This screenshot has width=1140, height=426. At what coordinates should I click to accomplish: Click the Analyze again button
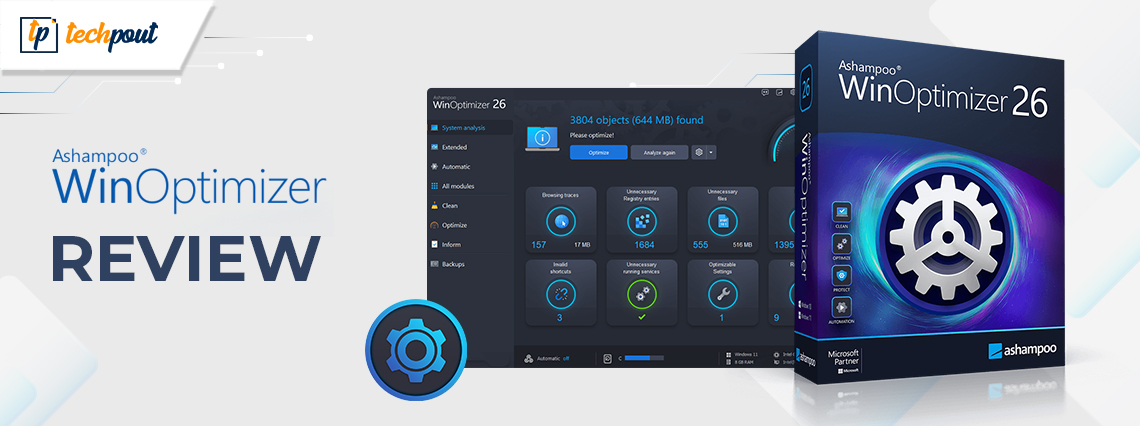point(659,153)
